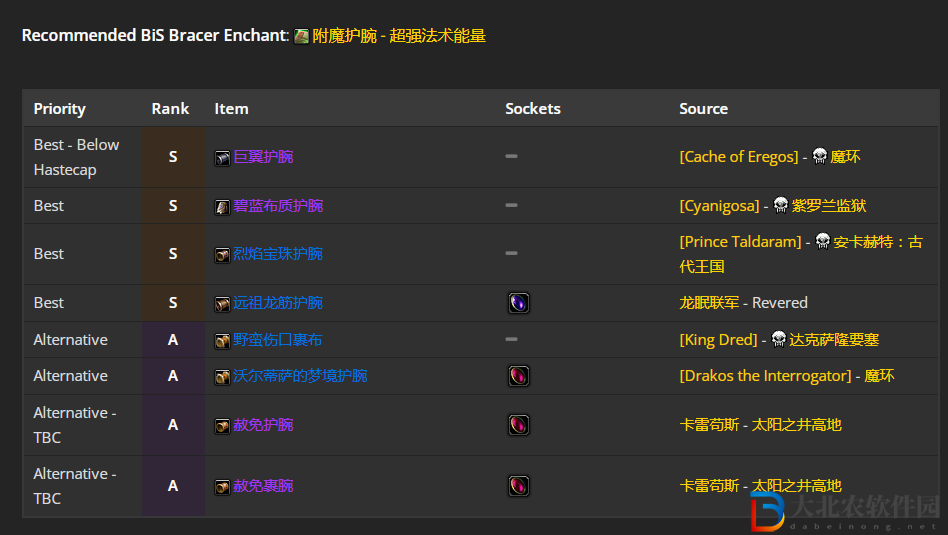Open the 巨翼护腕 item link
948x535 pixels.
tap(263, 157)
